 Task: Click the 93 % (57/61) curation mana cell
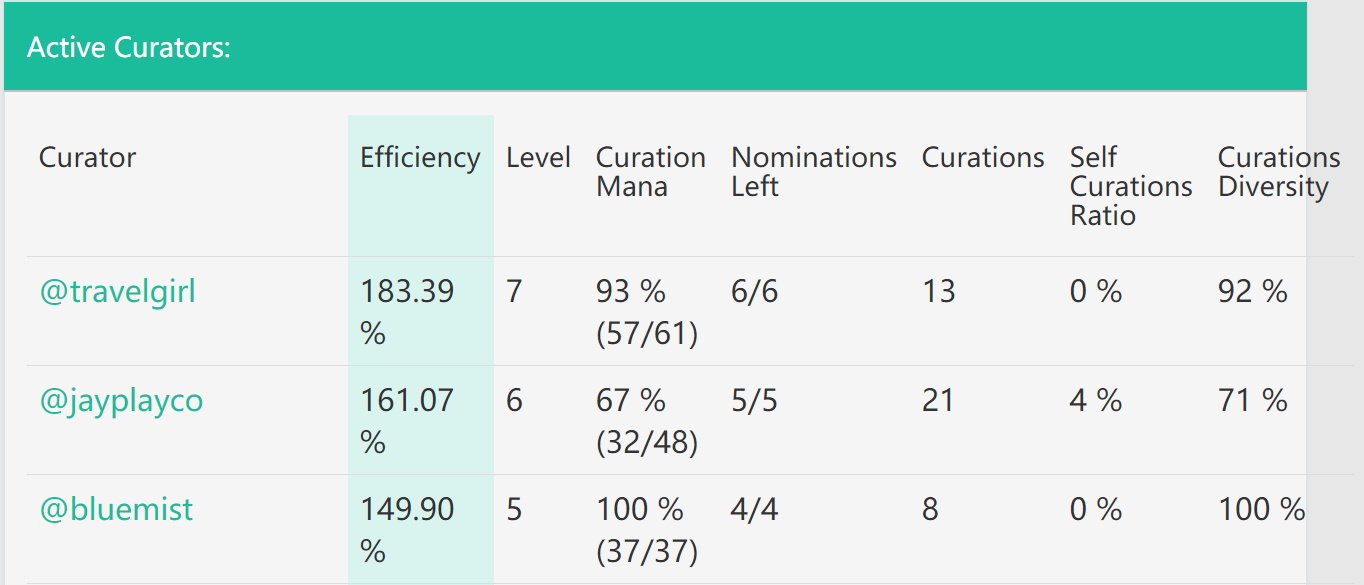[646, 311]
